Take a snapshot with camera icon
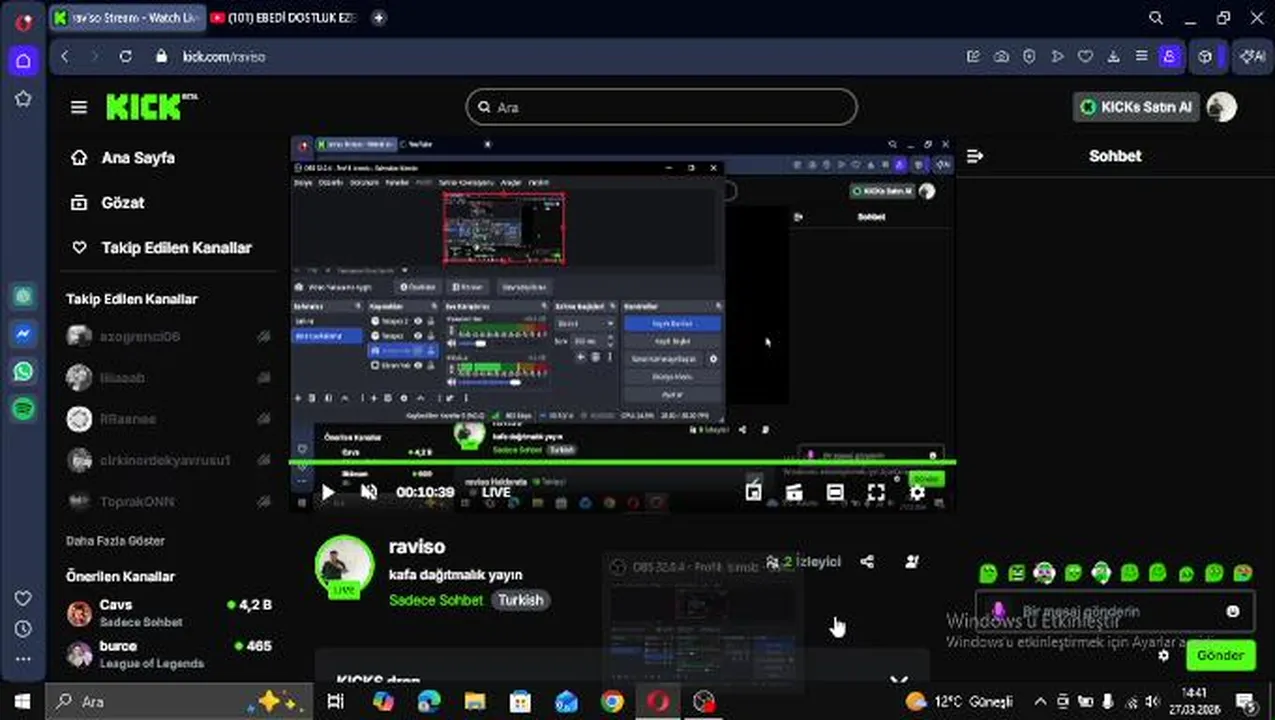This screenshot has width=1275, height=720. click(x=1001, y=57)
